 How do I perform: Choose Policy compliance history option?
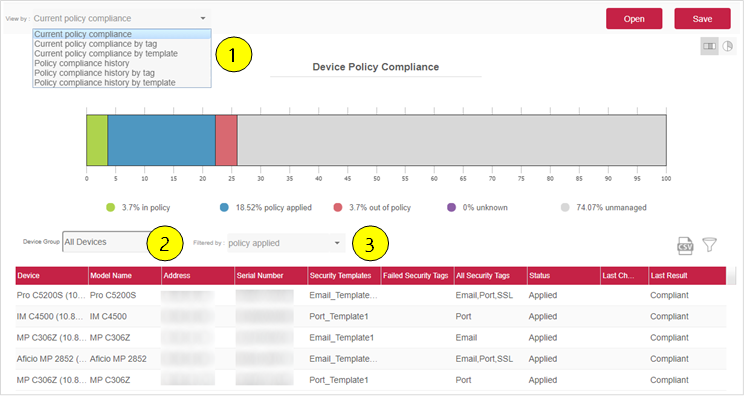tap(122, 63)
